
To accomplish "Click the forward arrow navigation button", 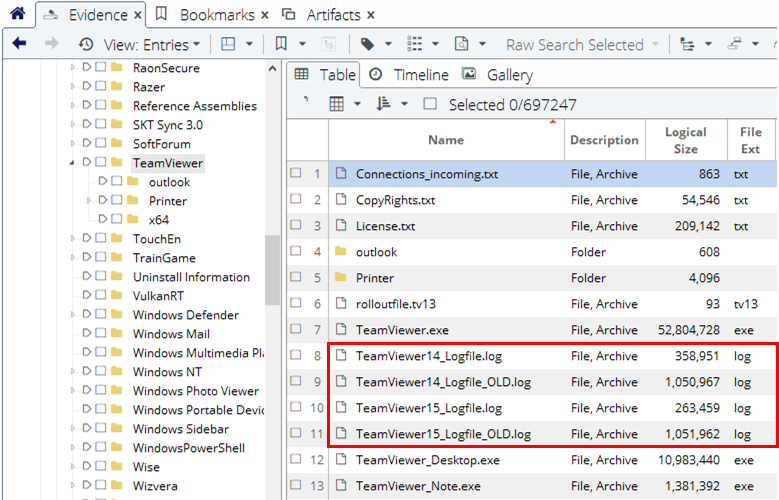I will pos(51,44).
